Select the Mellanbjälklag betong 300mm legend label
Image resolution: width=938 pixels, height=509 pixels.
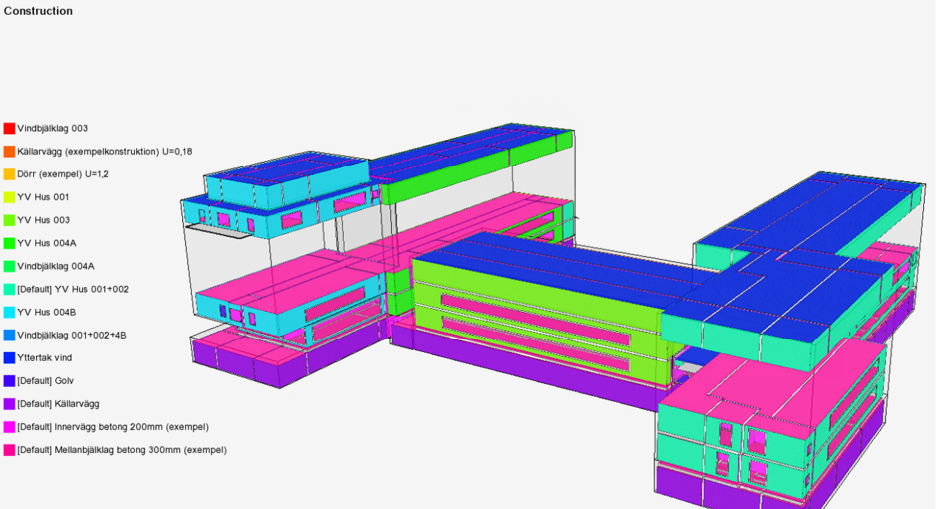click(x=121, y=450)
